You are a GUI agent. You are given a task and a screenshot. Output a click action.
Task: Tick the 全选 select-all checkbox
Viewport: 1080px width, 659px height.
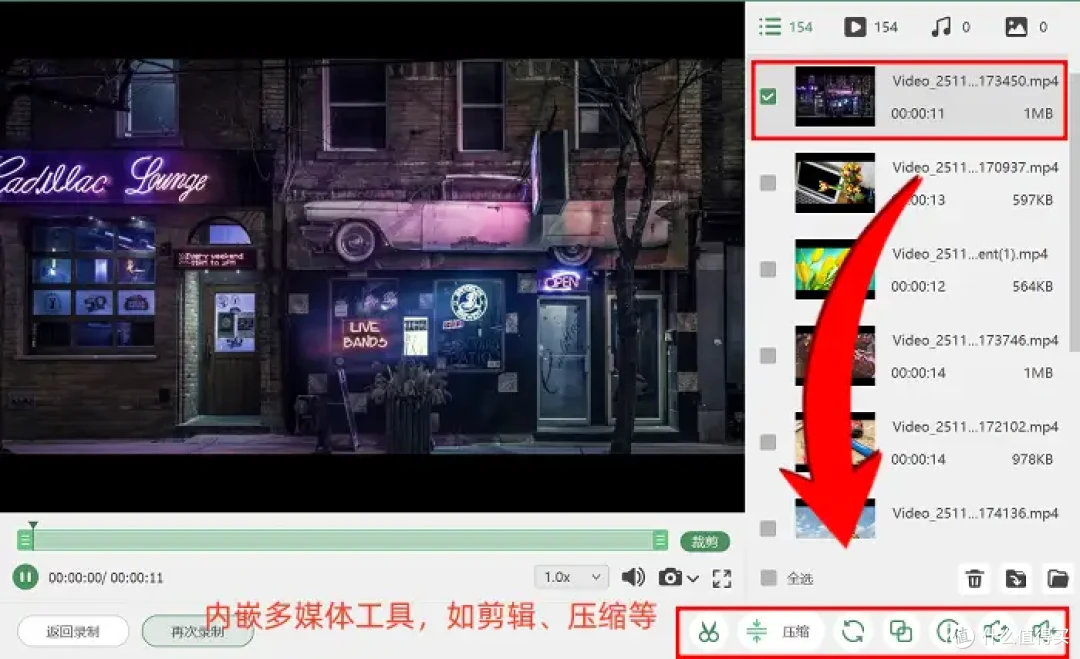[769, 578]
